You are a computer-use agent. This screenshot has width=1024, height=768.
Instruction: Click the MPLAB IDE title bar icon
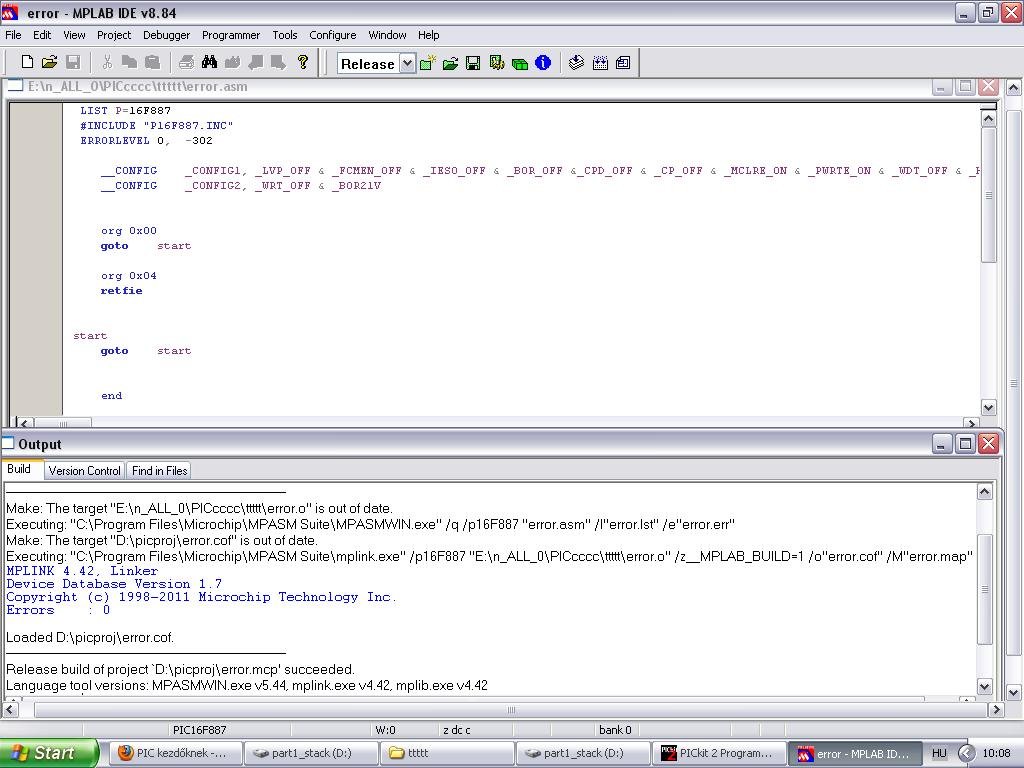tap(10, 12)
